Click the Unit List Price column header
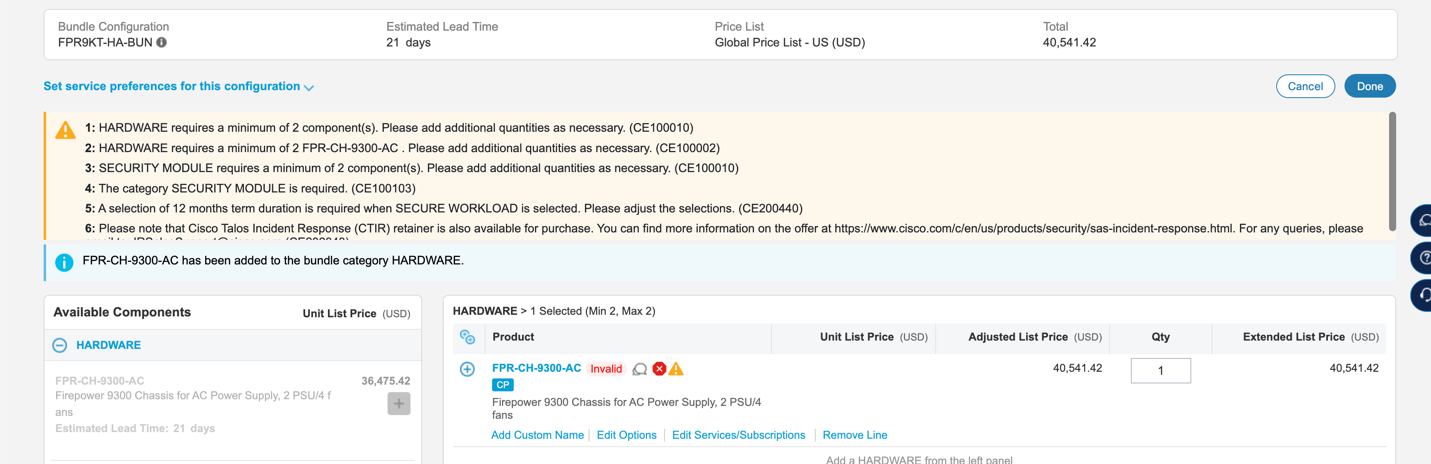 pos(873,337)
